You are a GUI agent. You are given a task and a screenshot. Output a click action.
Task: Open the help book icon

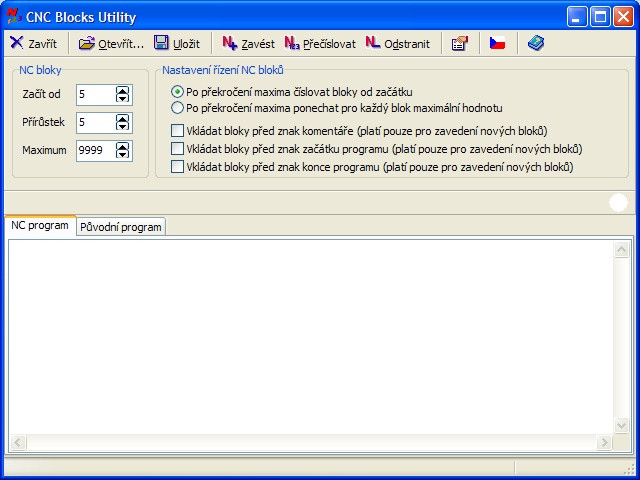pyautogui.click(x=536, y=43)
